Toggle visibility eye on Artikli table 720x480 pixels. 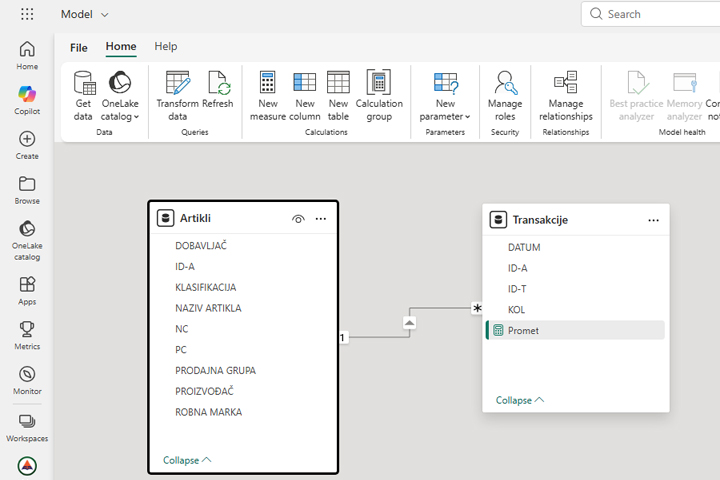tap(298, 219)
